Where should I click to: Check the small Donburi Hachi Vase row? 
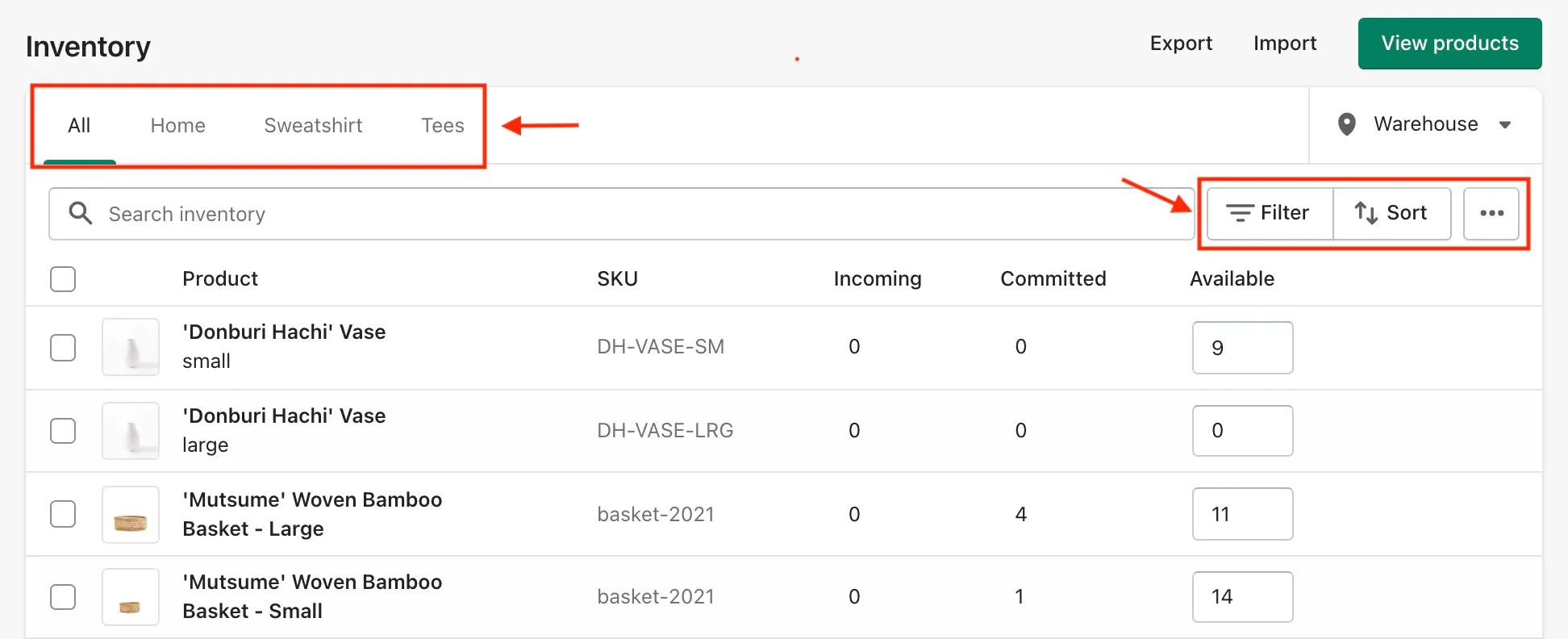[x=63, y=348]
